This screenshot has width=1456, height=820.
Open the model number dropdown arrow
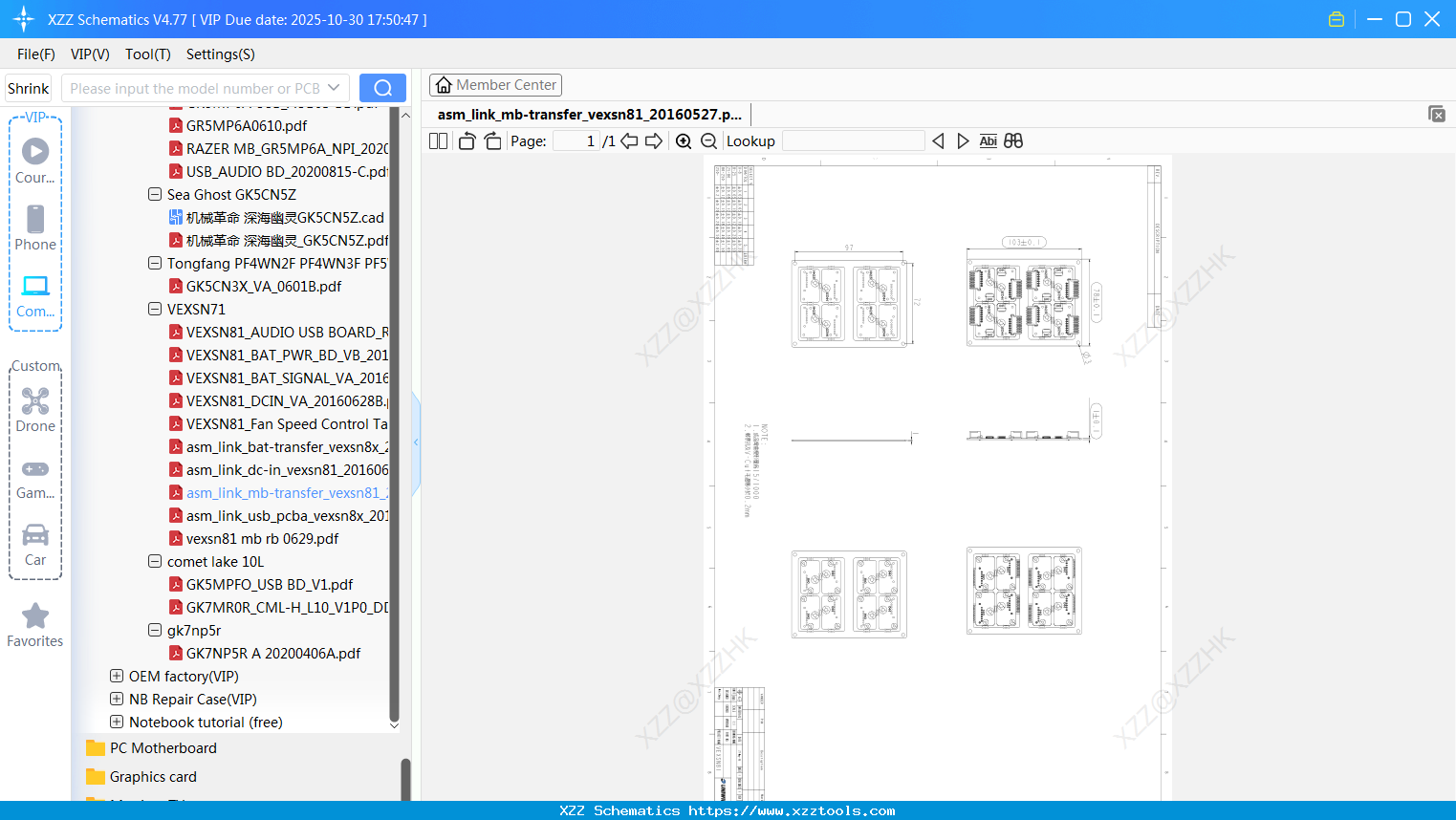[x=334, y=88]
